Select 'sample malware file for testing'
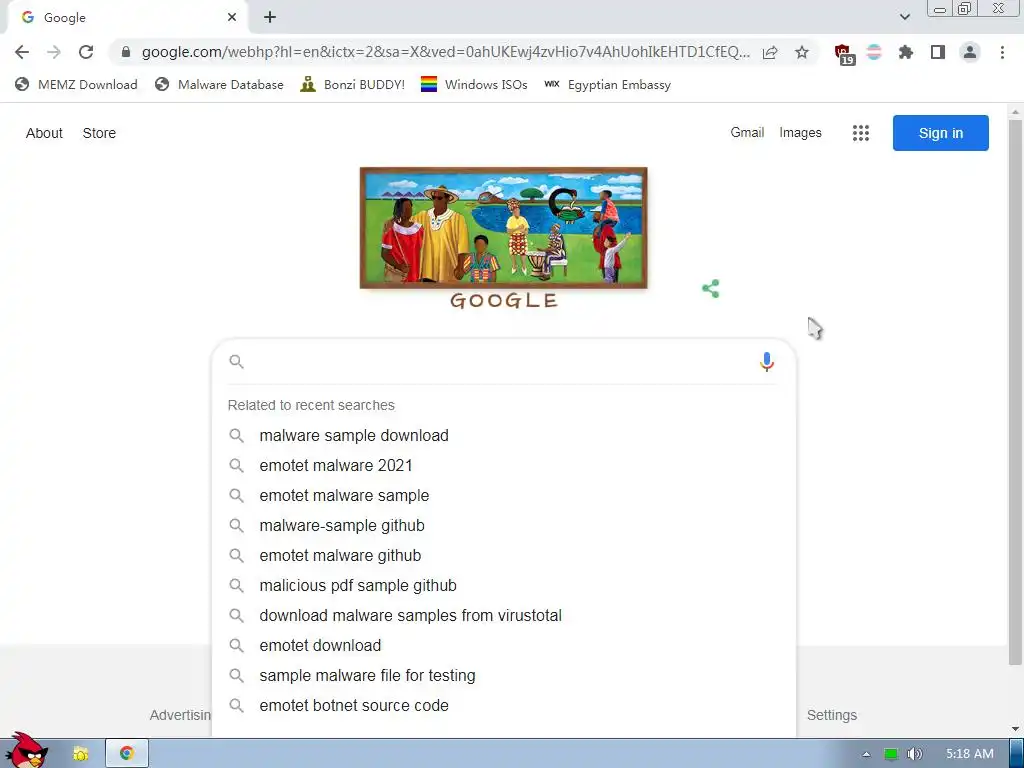This screenshot has height=768, width=1024. (x=504, y=676)
